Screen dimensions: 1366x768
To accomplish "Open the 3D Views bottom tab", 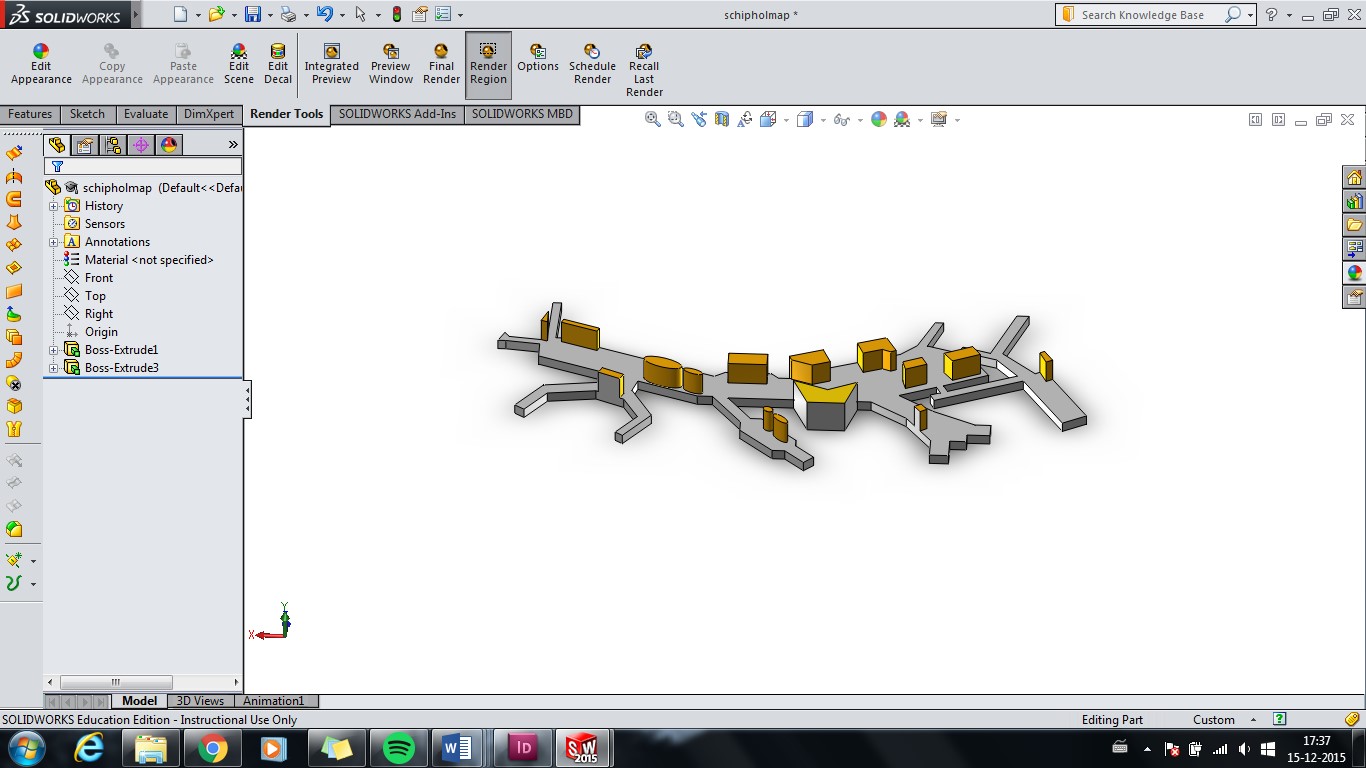I will click(x=200, y=701).
